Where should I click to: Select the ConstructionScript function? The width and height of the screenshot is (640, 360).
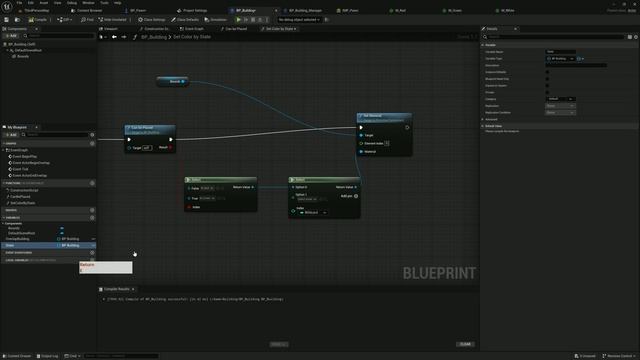pyautogui.click(x=22, y=190)
